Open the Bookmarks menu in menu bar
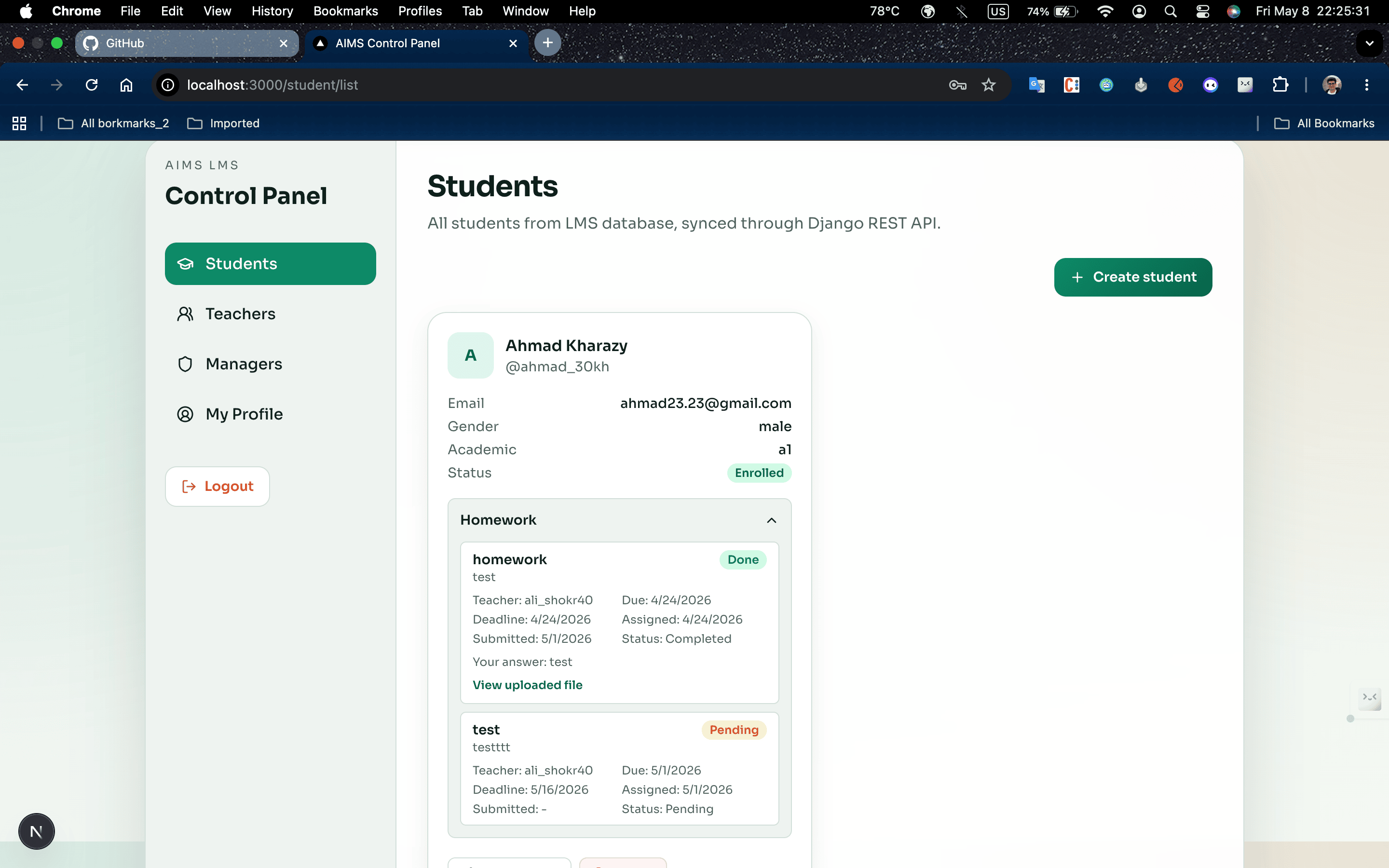1389x868 pixels. point(345,11)
